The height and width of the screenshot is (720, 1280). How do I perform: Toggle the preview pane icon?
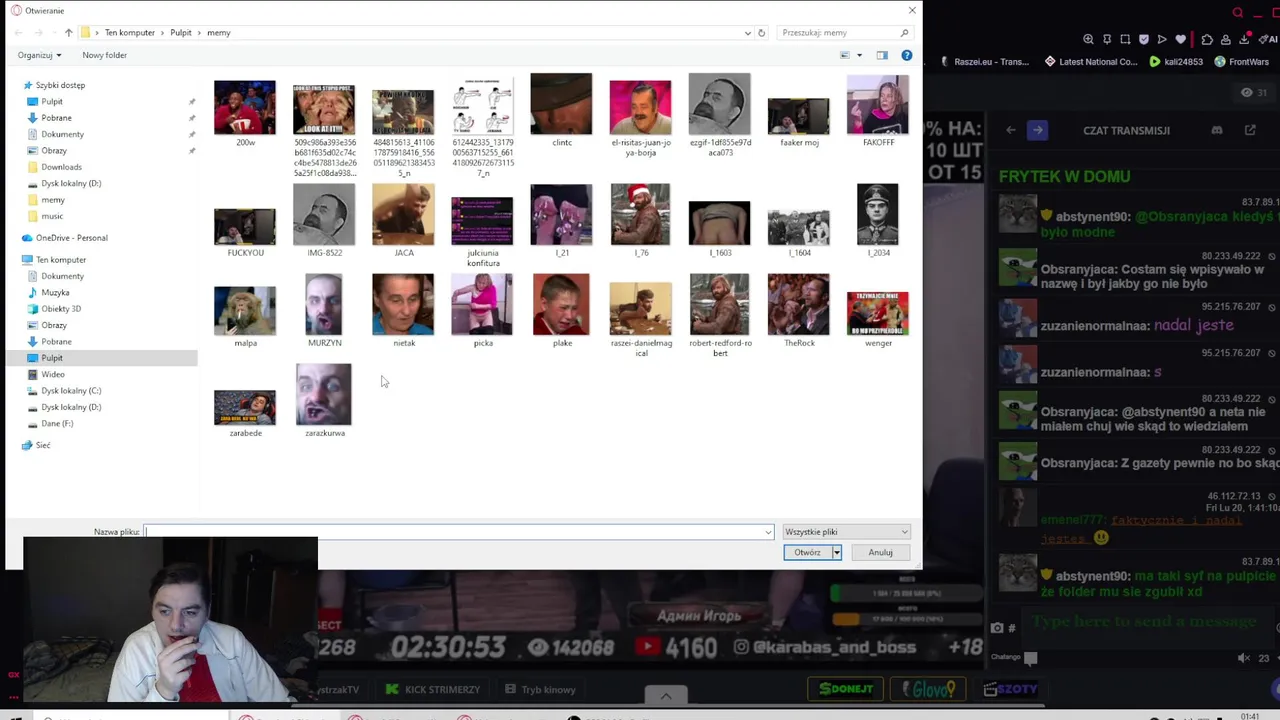pos(882,55)
